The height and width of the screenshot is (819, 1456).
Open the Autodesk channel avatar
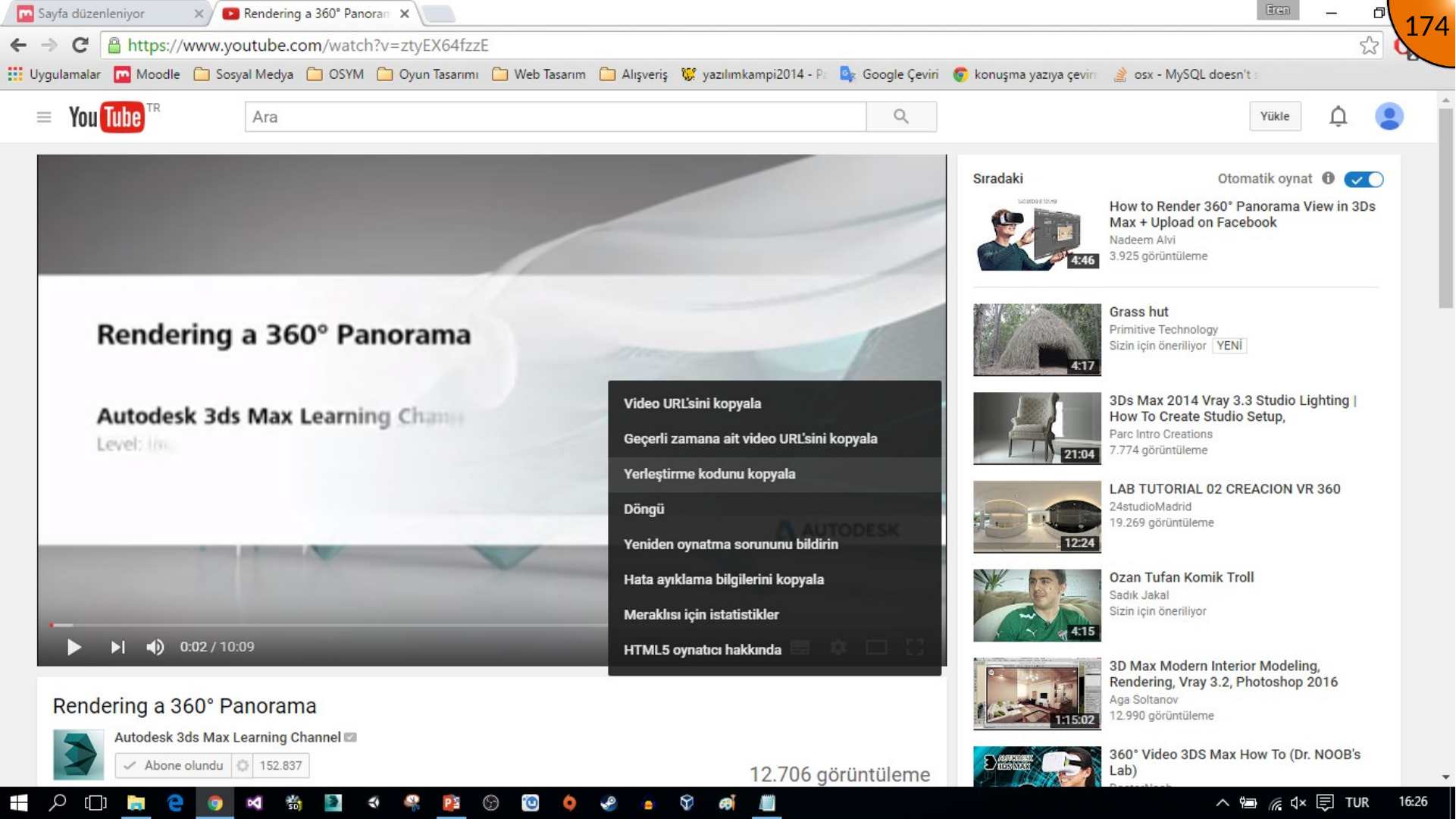click(78, 755)
